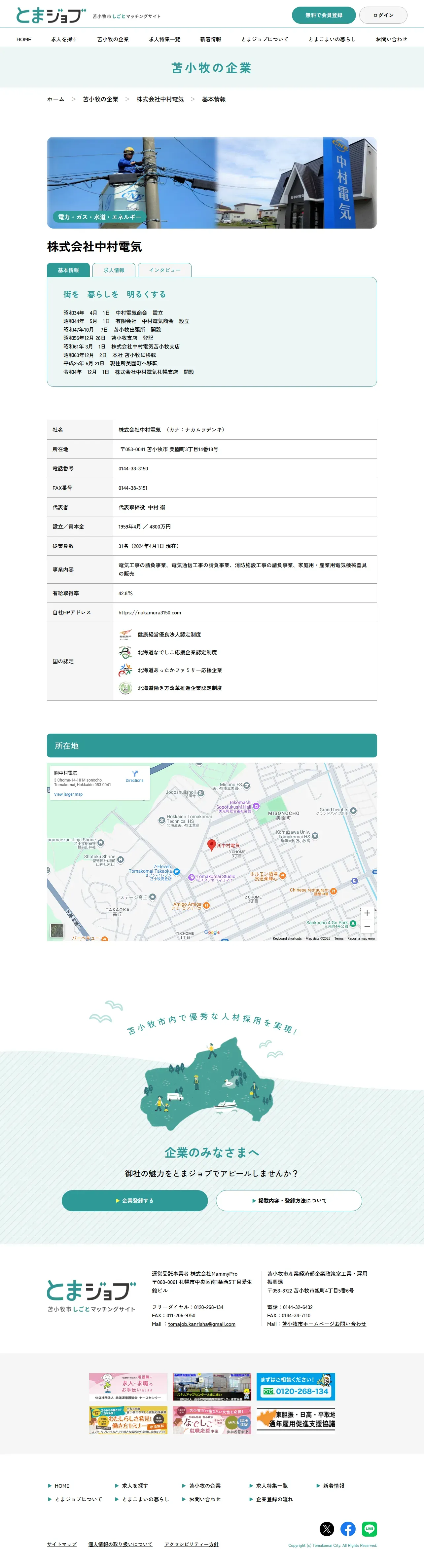Open 求人特集一覧 in the top navigation
This screenshot has width=424, height=1568.
[x=164, y=40]
